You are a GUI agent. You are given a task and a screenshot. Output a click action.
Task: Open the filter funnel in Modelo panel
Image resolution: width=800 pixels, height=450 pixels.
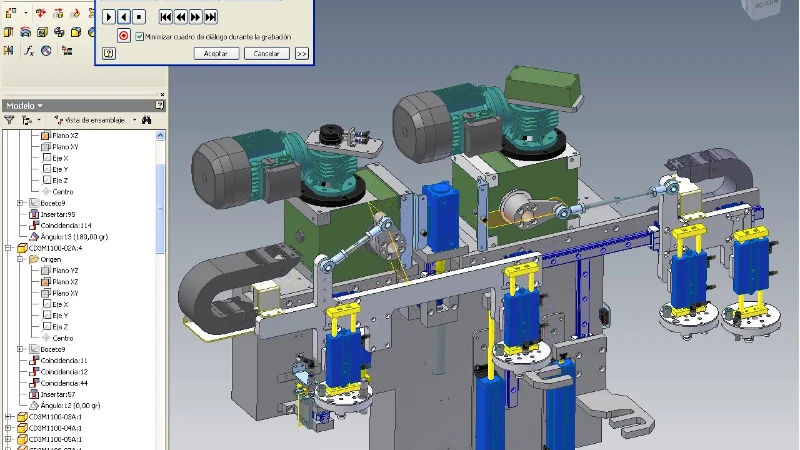pos(9,120)
